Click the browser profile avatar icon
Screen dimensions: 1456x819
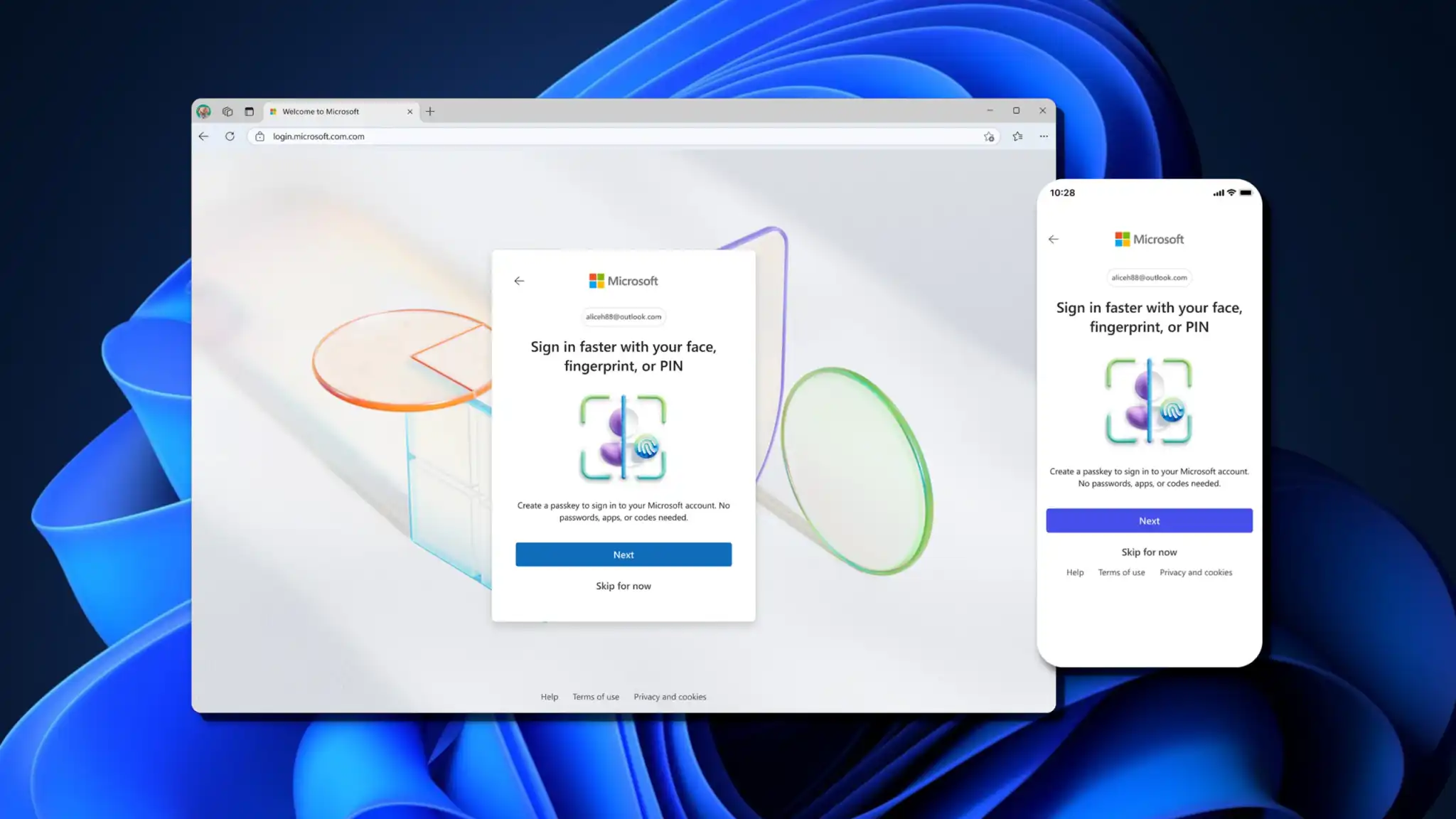204,111
